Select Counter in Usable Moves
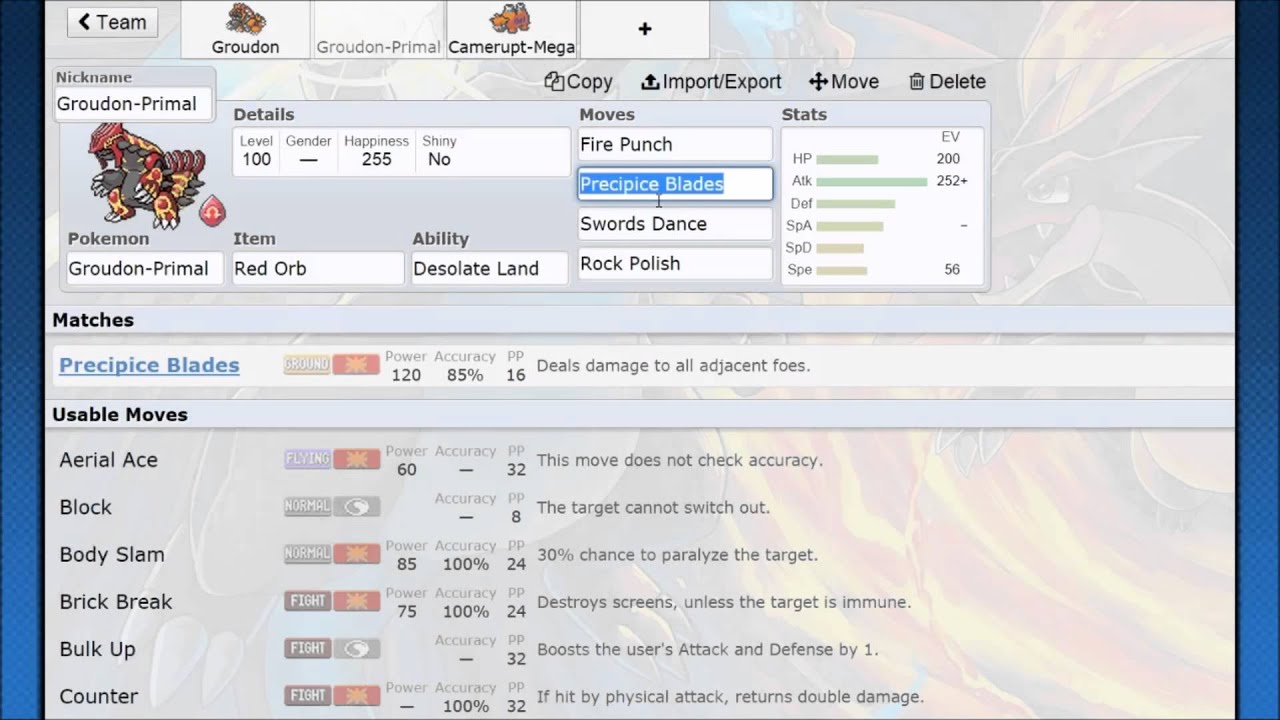1280x720 pixels. [99, 696]
